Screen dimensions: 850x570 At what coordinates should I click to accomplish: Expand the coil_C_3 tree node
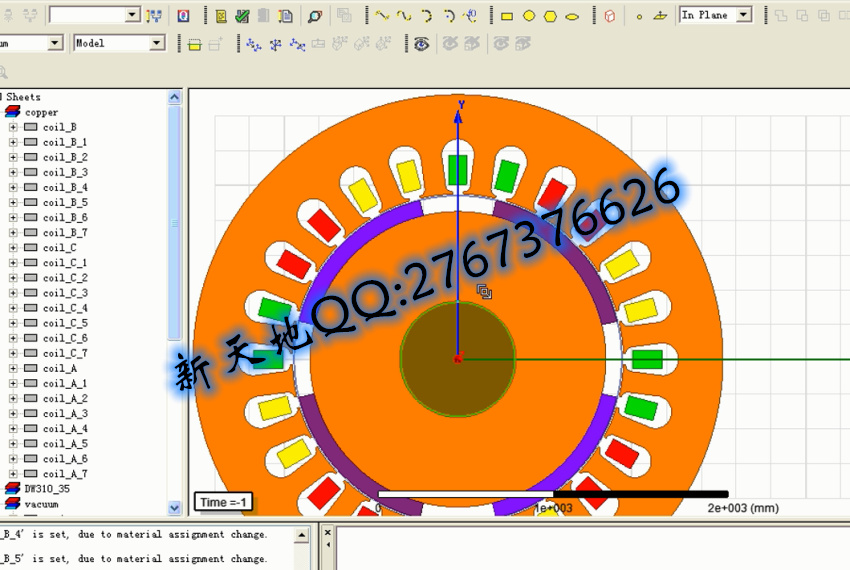13,293
